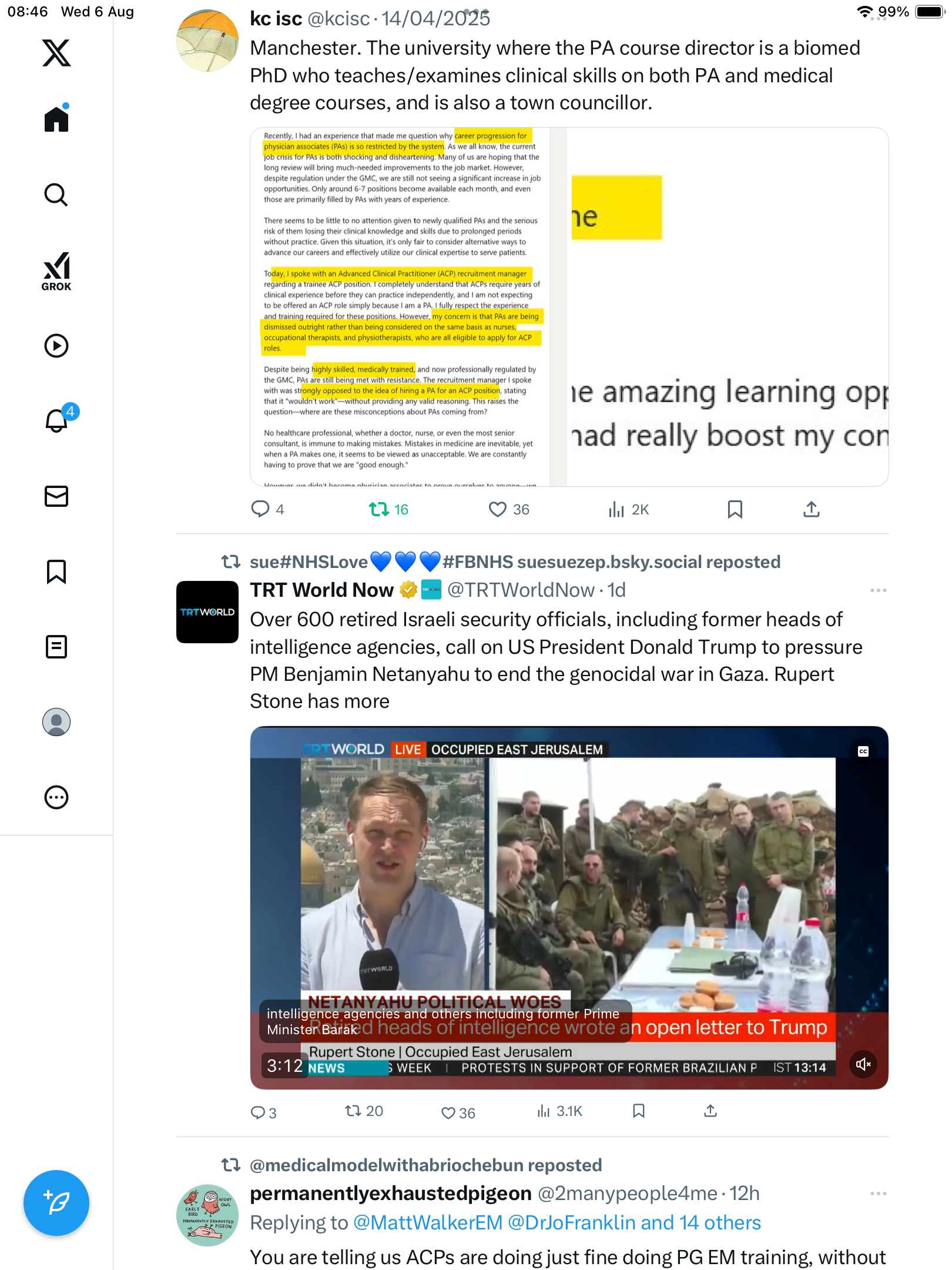Open the highlighted text image attachment

click(402, 307)
